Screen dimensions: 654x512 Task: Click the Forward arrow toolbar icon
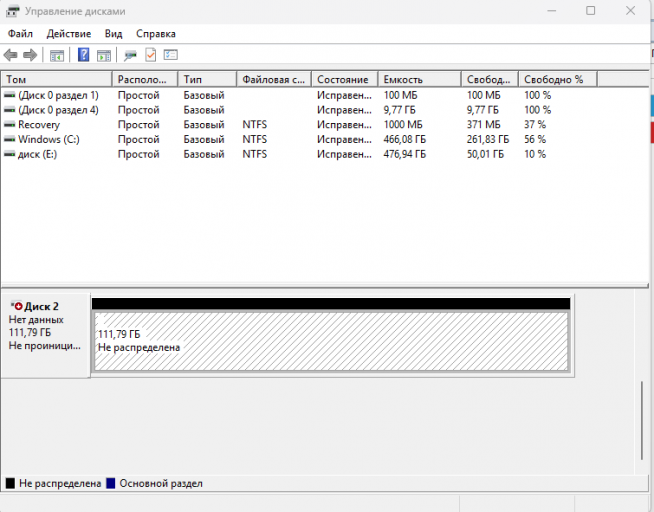30,55
